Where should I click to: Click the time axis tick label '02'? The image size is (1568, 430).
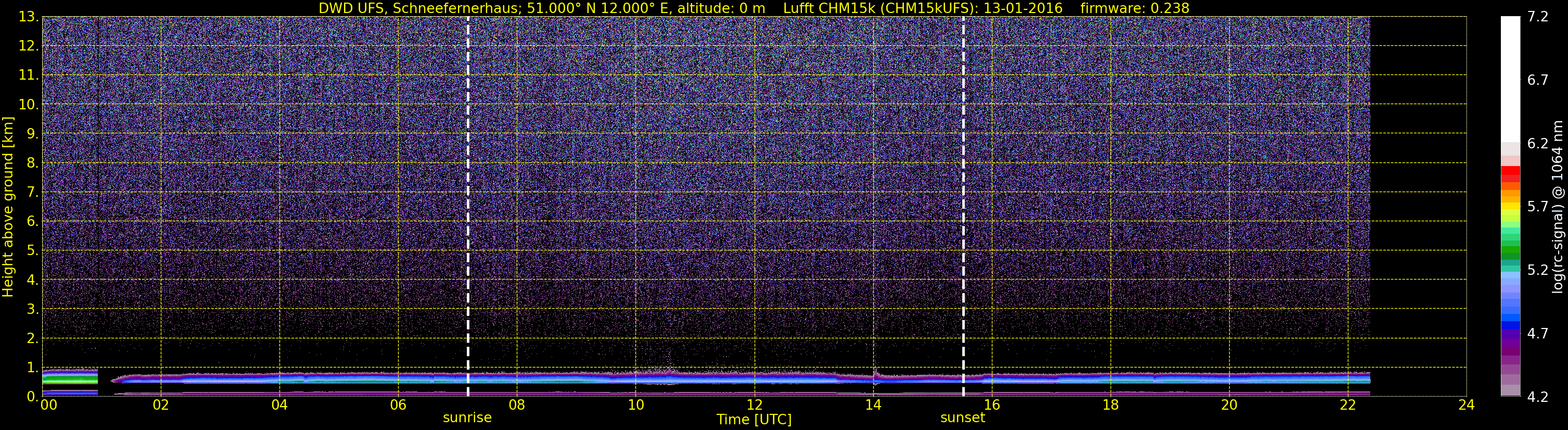(x=161, y=405)
